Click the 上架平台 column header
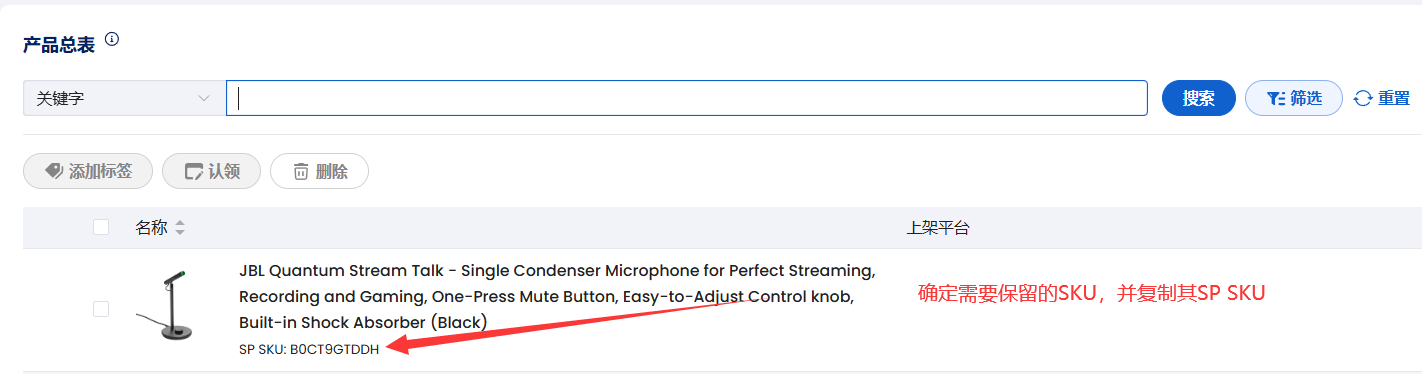Image resolution: width=1422 pixels, height=374 pixels. (938, 228)
